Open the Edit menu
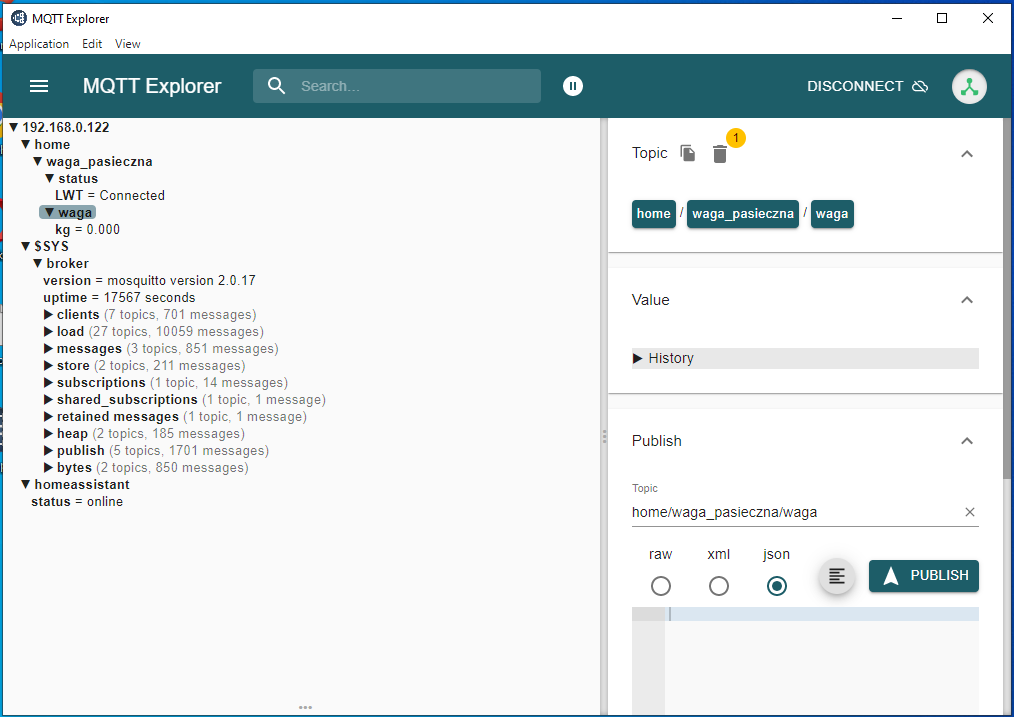 pyautogui.click(x=92, y=44)
